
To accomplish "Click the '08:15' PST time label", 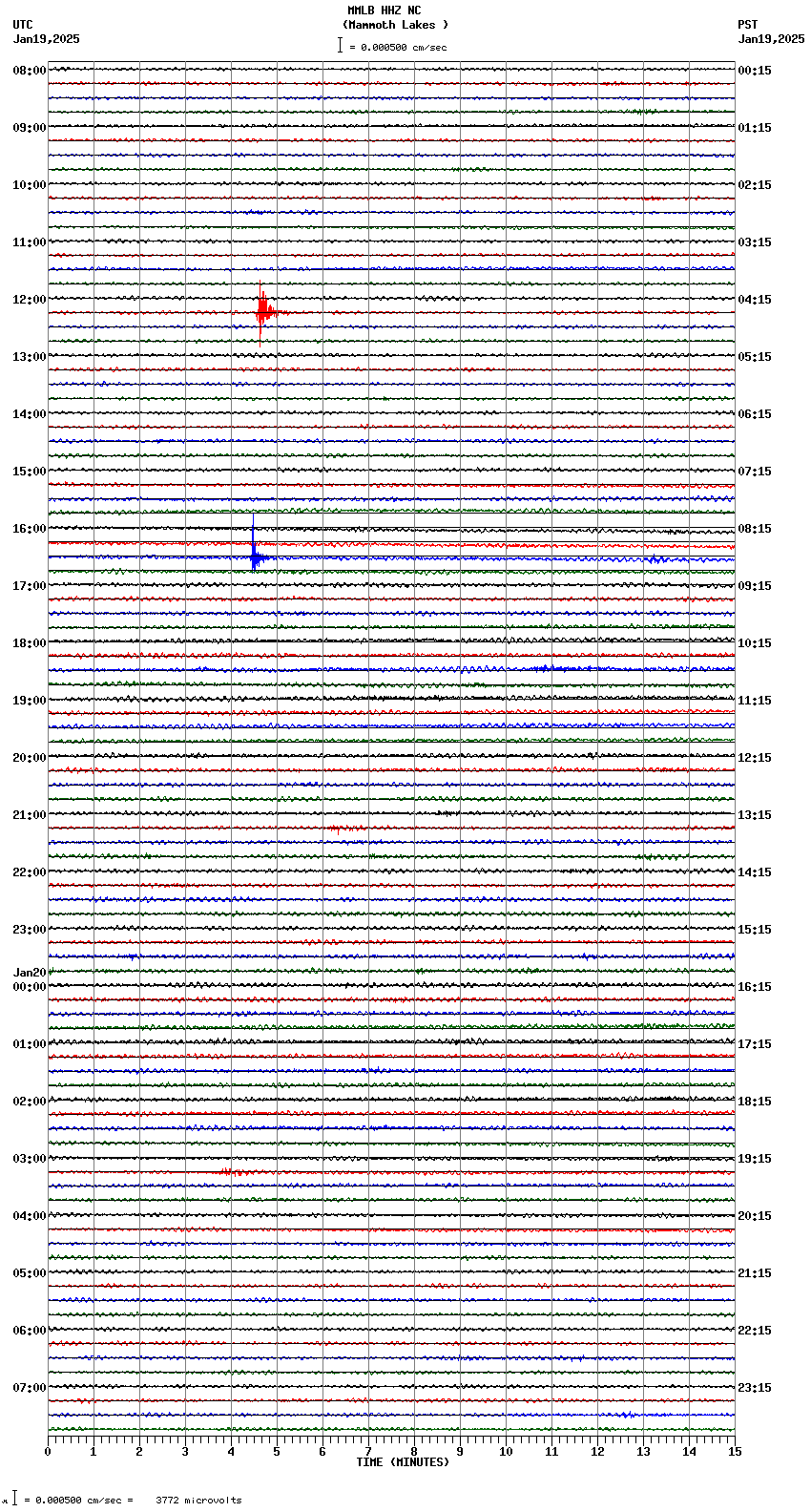I will [755, 529].
